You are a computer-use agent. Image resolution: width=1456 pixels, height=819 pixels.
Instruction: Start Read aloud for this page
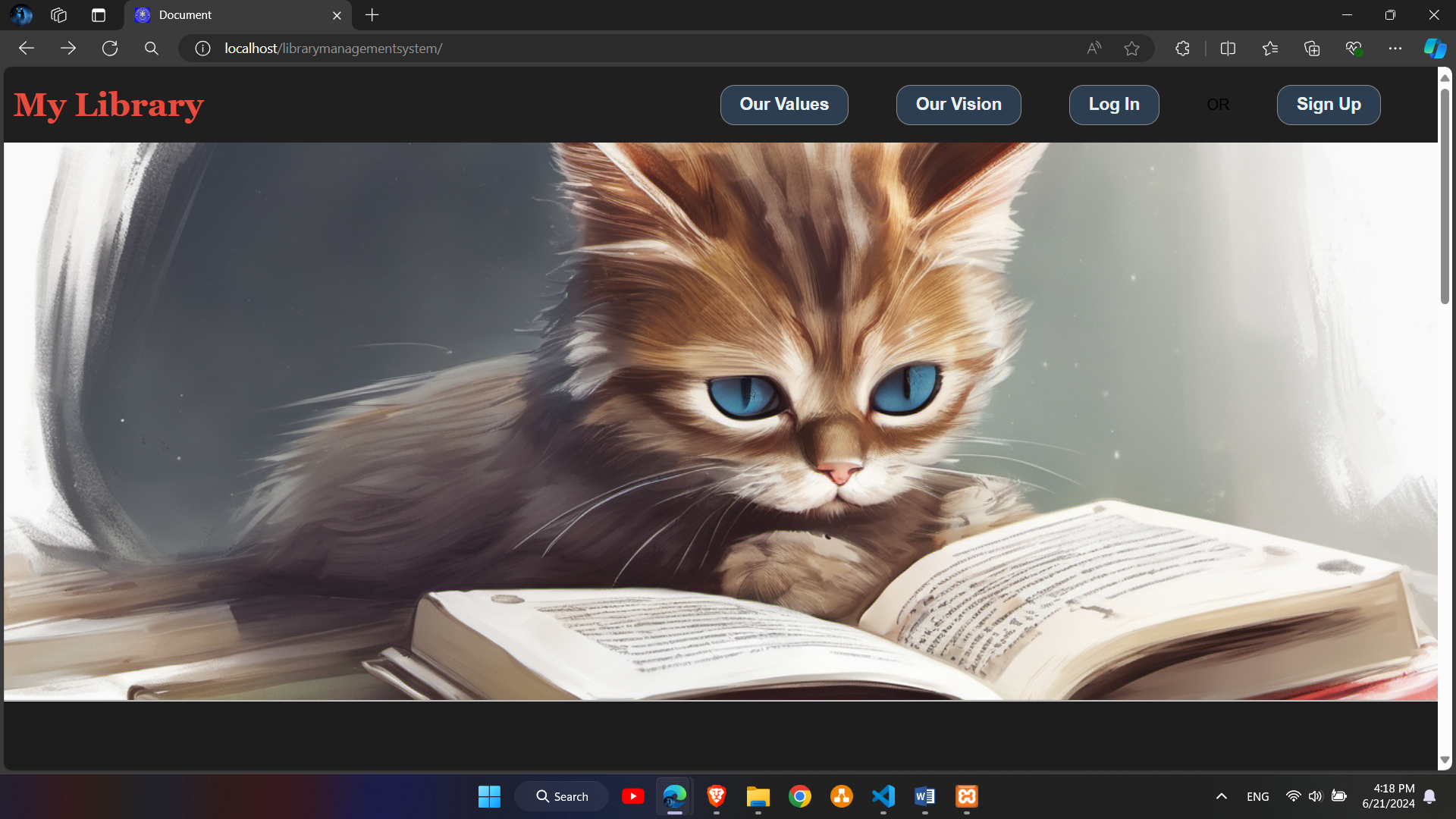pos(1093,48)
